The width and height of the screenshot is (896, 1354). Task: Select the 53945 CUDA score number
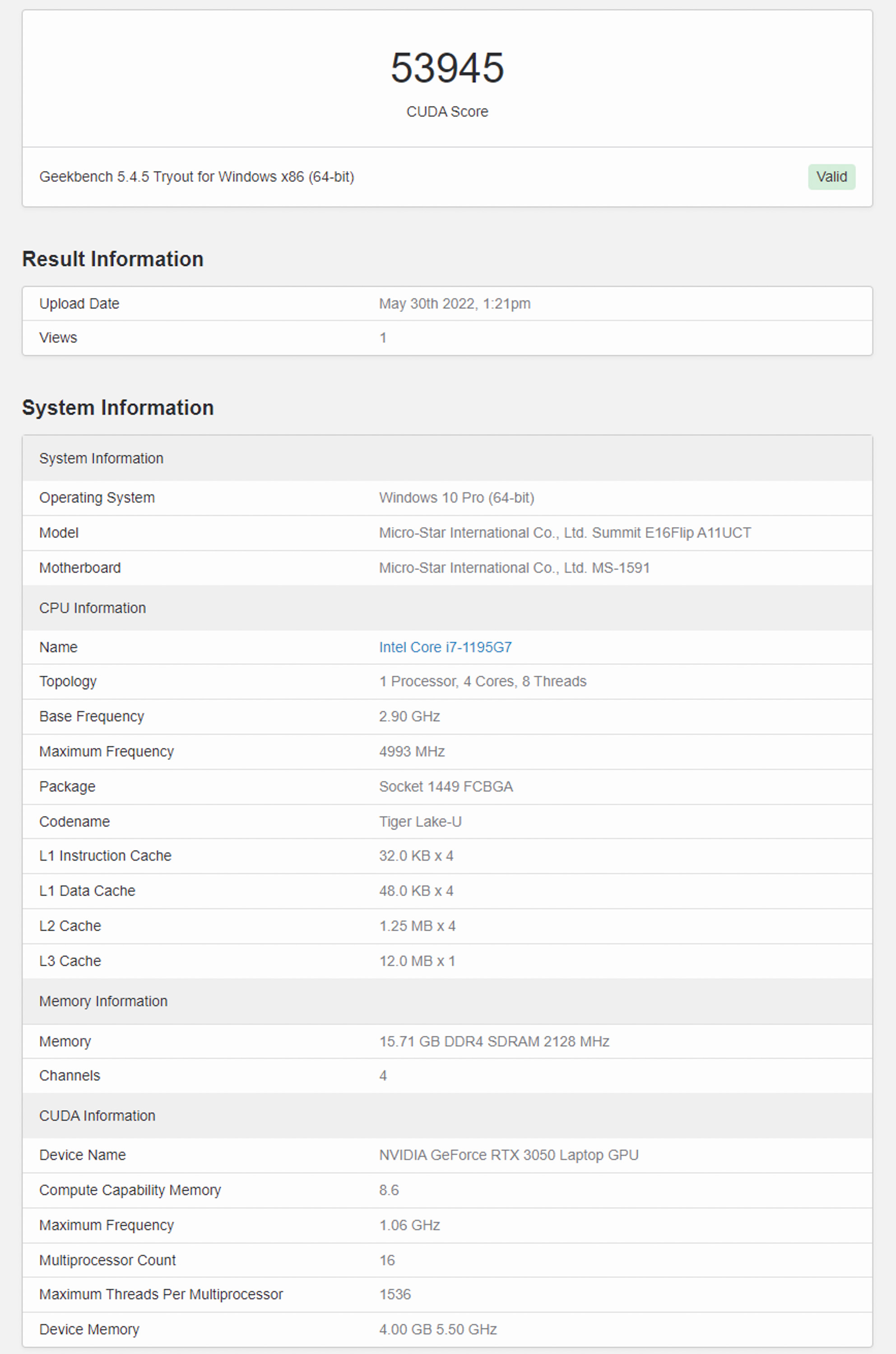[x=447, y=67]
